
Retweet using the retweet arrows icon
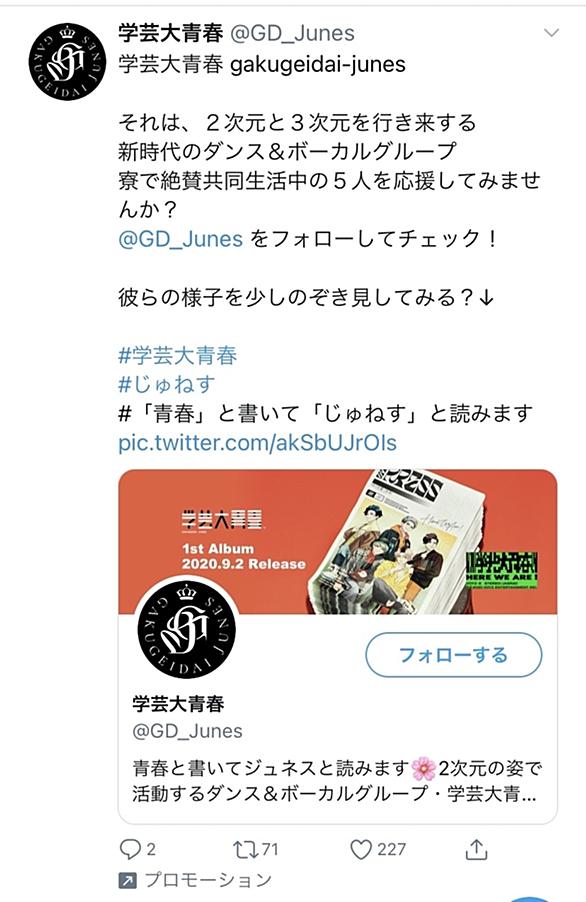point(246,849)
